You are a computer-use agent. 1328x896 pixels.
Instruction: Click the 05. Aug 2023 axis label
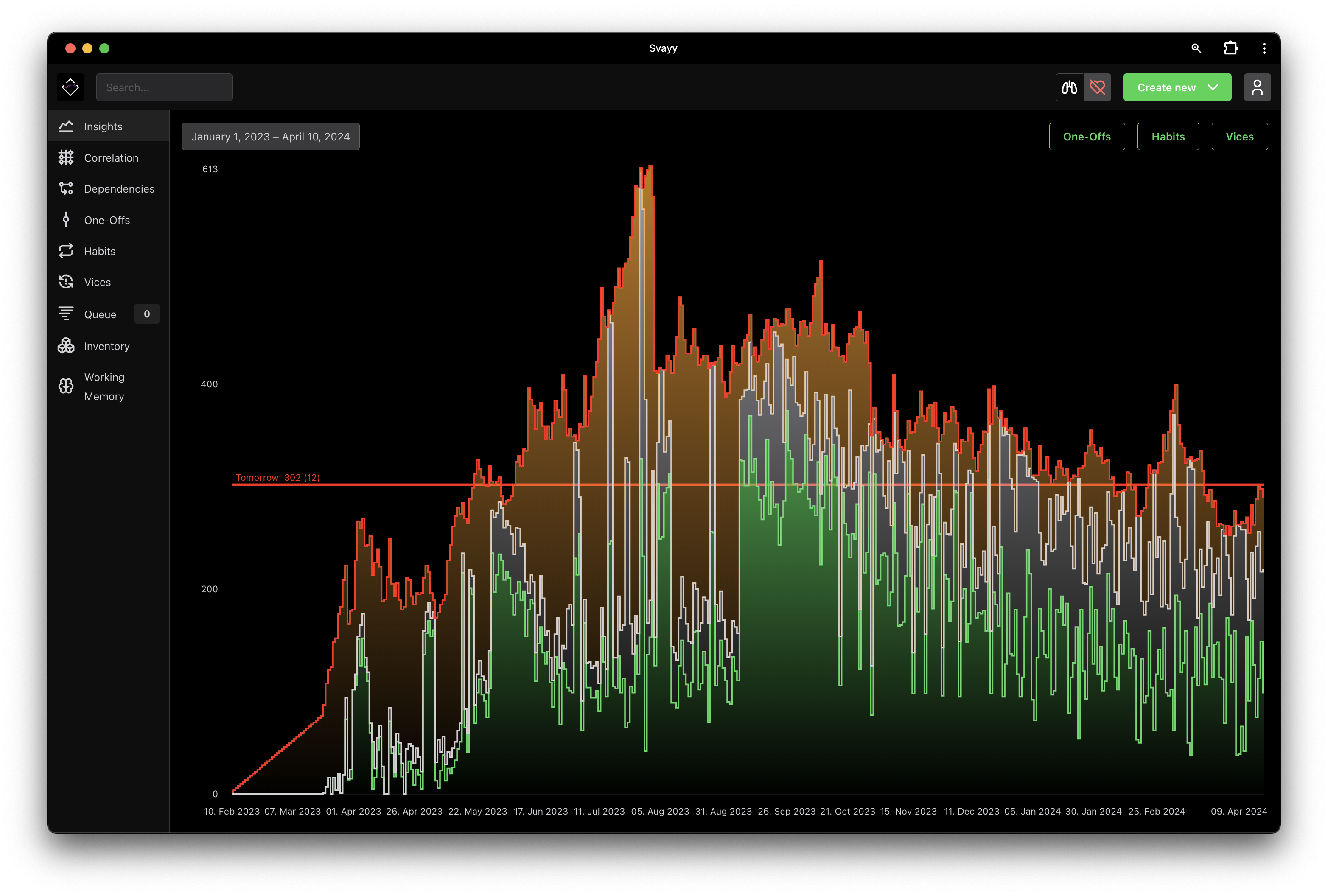[660, 811]
